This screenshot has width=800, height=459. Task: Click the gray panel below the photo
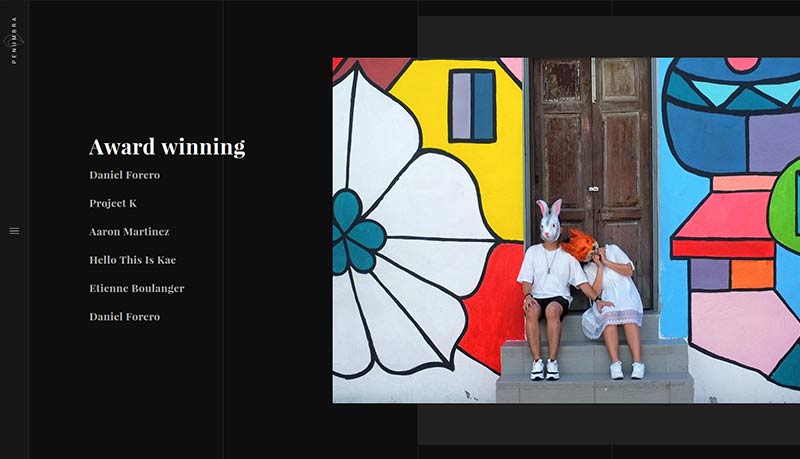click(x=609, y=424)
